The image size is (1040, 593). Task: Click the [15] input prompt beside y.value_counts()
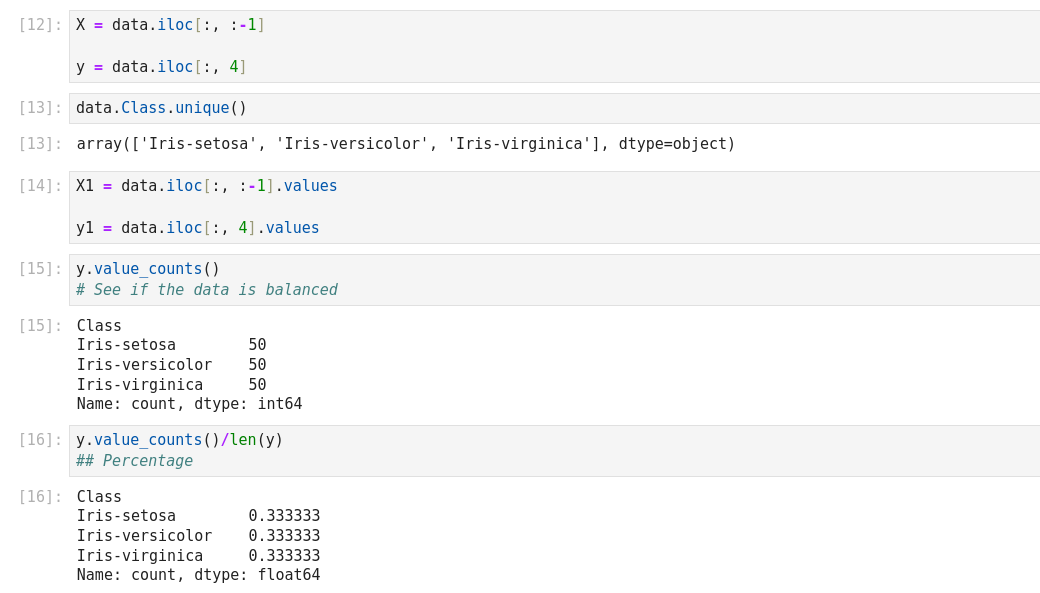40,269
